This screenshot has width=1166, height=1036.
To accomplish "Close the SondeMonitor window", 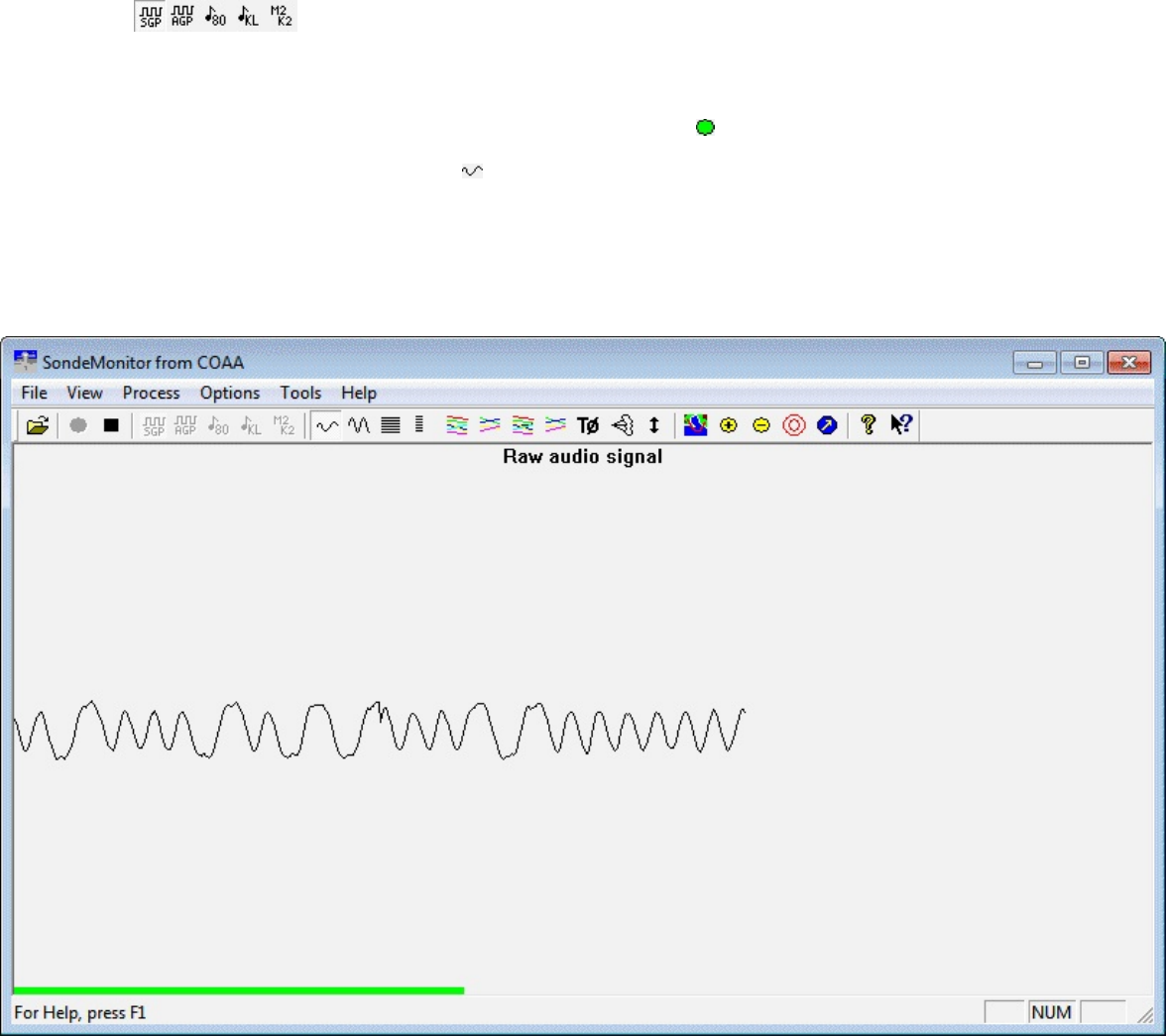I will tap(1128, 363).
